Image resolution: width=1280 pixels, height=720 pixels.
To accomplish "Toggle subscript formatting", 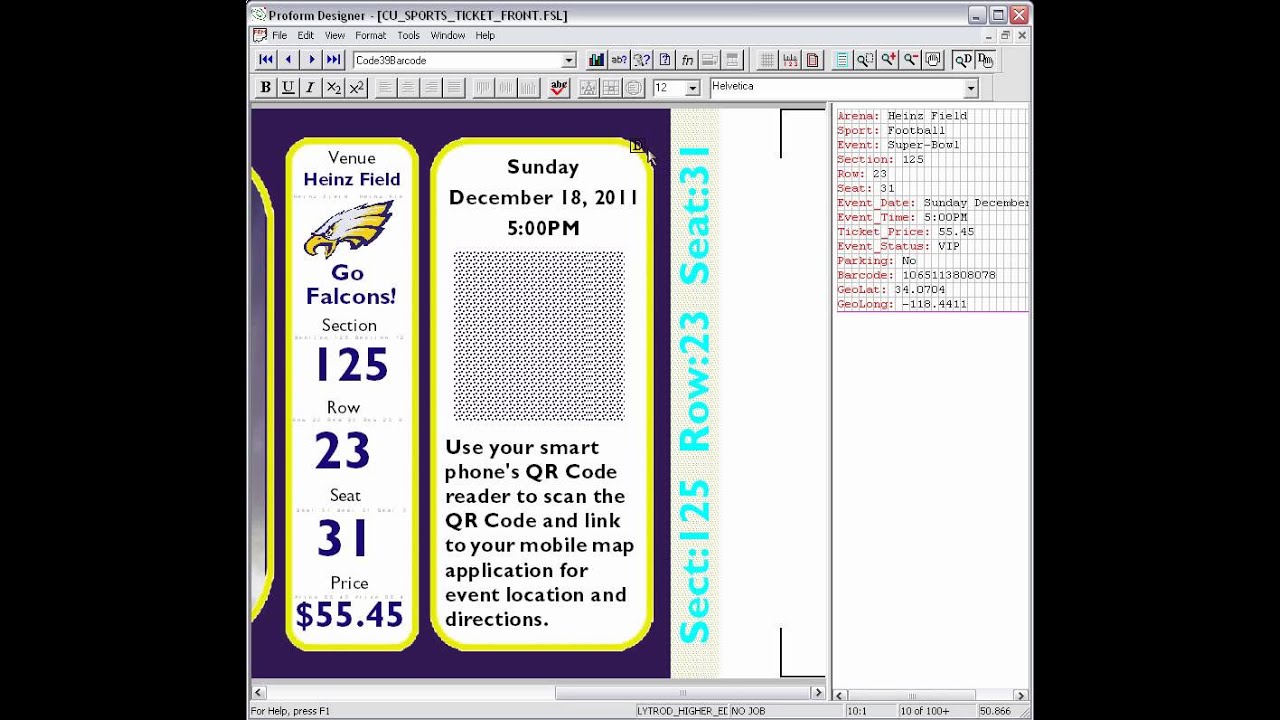I will point(334,87).
